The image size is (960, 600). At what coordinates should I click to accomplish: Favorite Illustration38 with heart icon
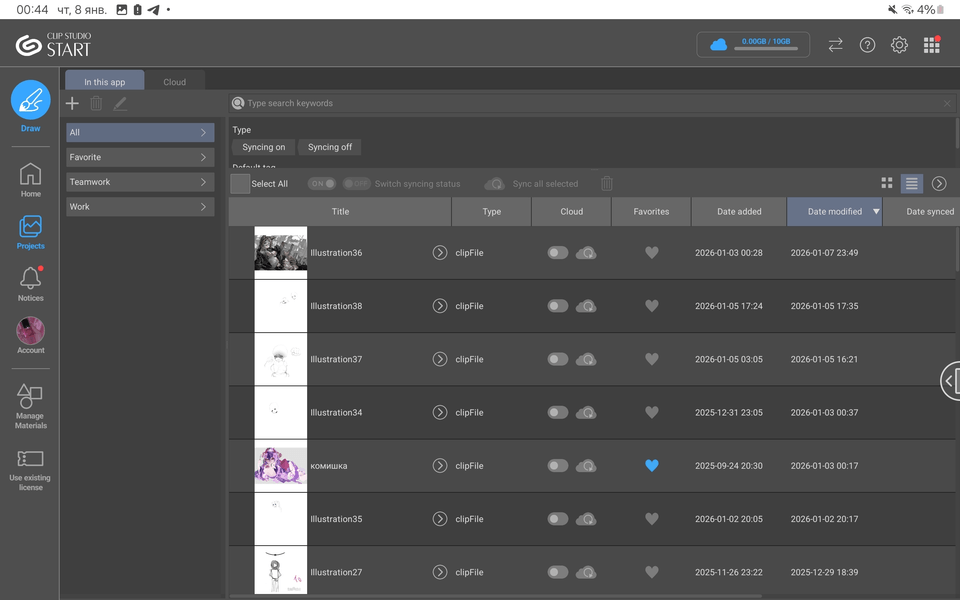pos(651,306)
